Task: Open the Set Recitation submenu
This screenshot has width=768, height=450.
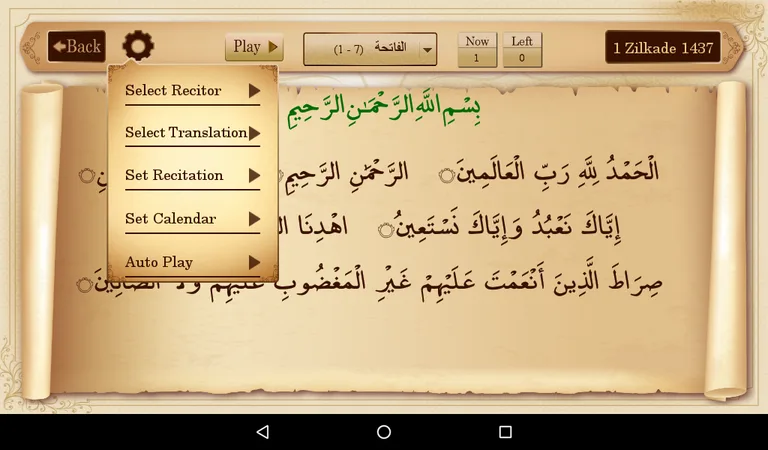Action: coord(192,175)
